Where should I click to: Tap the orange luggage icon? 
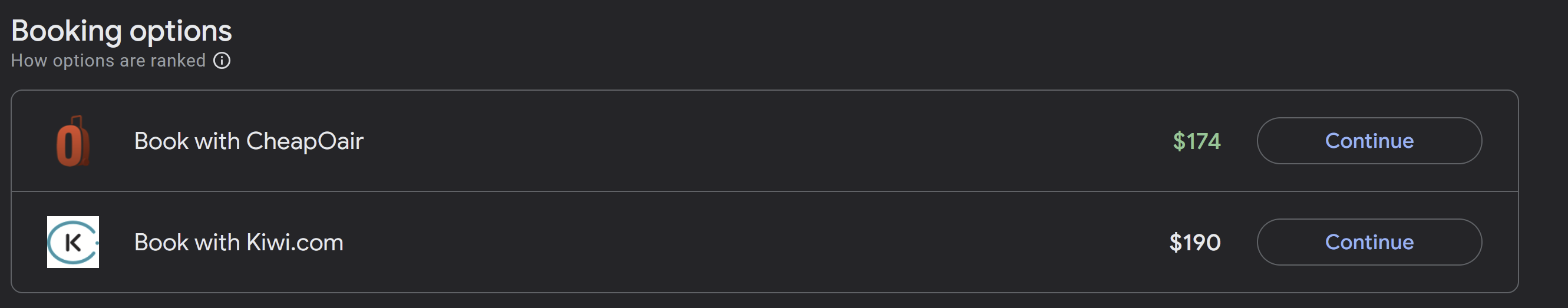73,141
